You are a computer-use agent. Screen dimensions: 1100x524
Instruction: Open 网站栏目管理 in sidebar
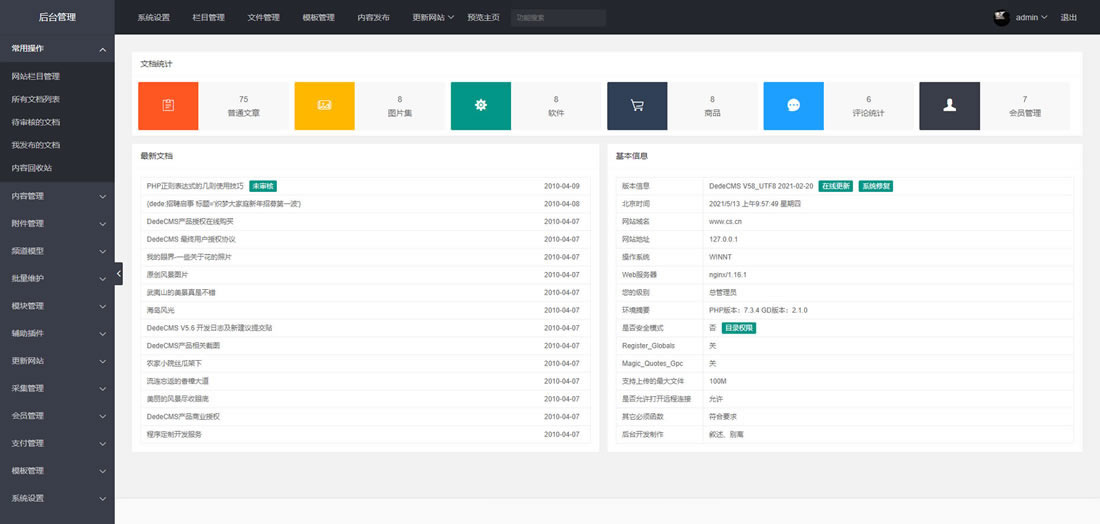click(x=36, y=76)
